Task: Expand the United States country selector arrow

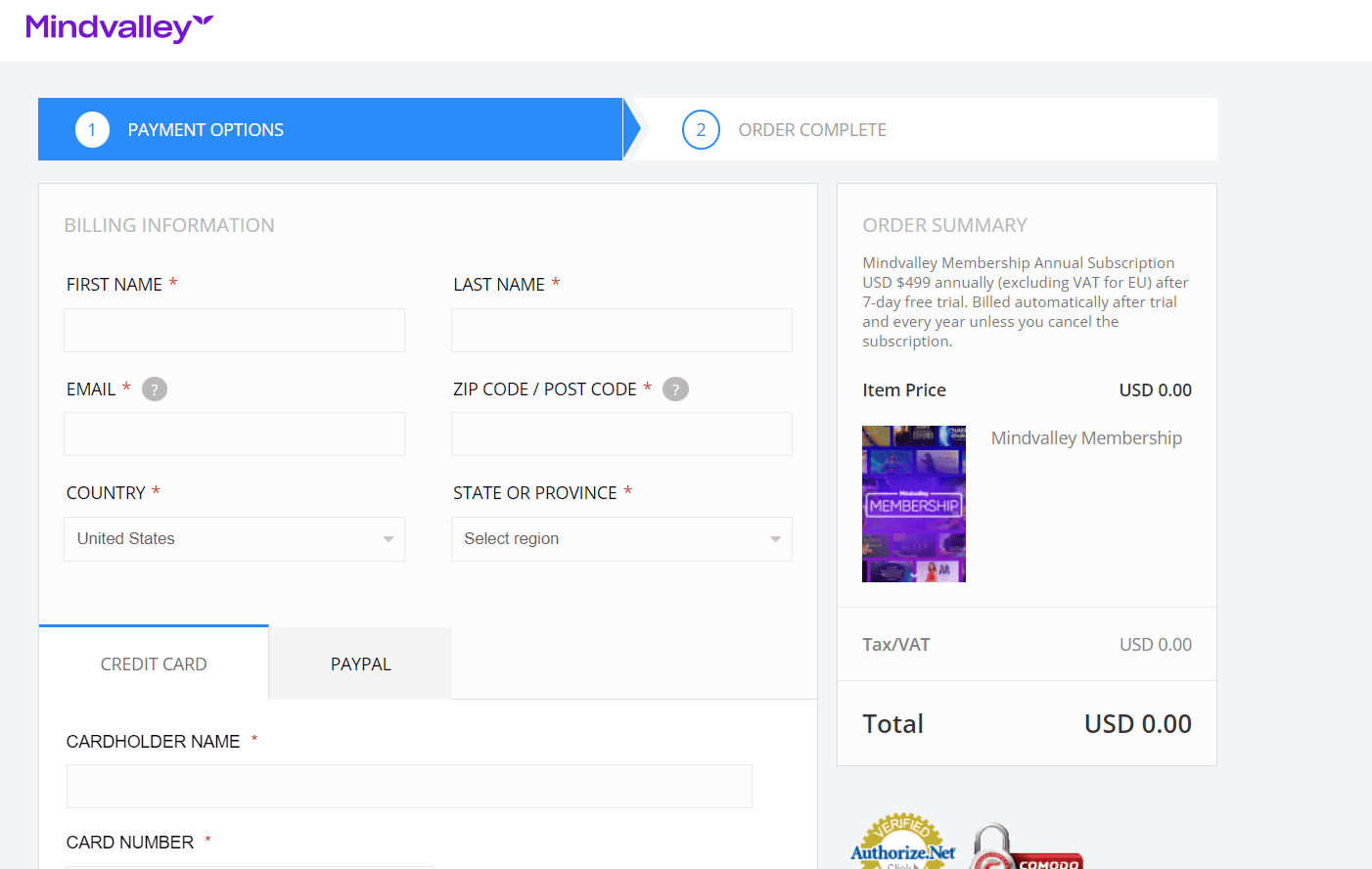Action: tap(386, 539)
